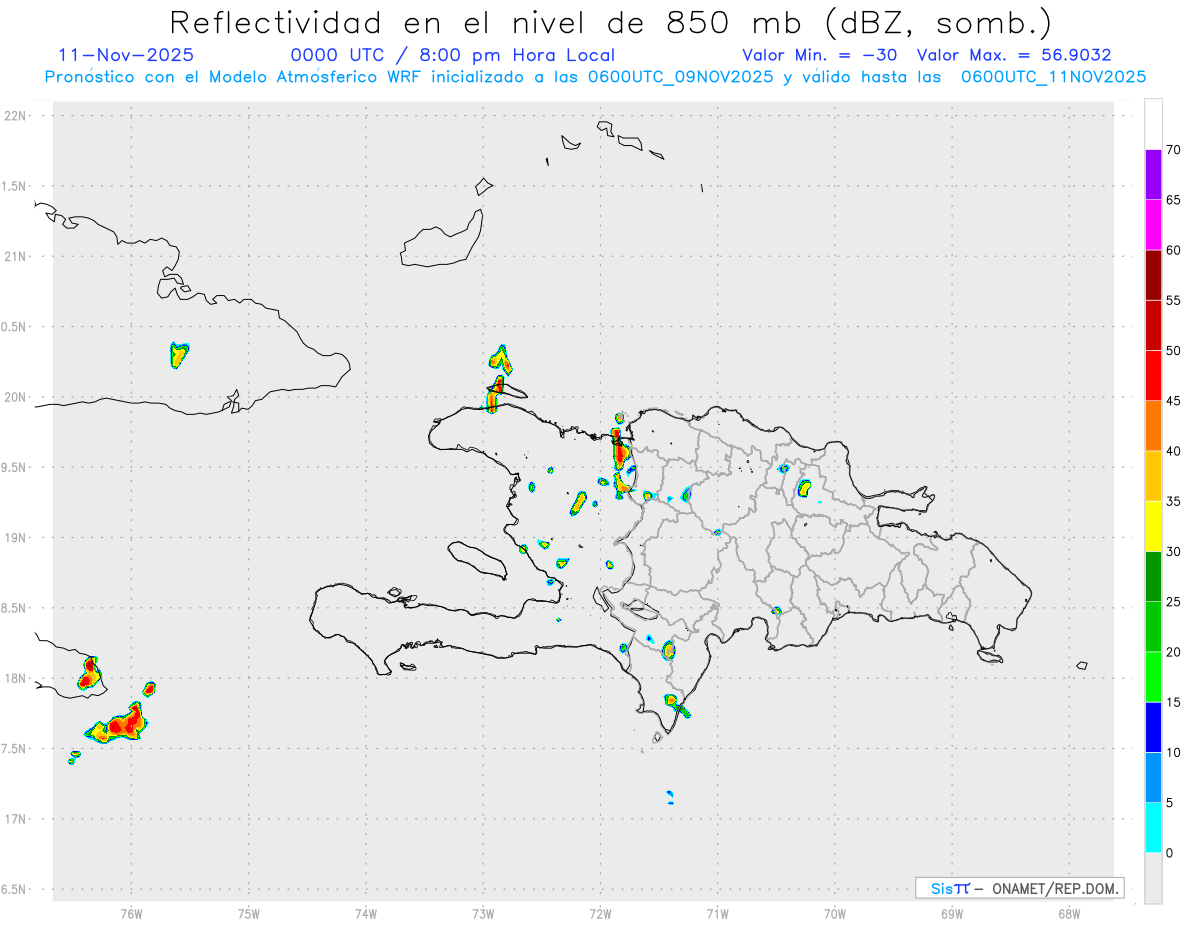Select the bright green 15–20 dBZ band
The image size is (1200, 927).
click(x=1153, y=677)
